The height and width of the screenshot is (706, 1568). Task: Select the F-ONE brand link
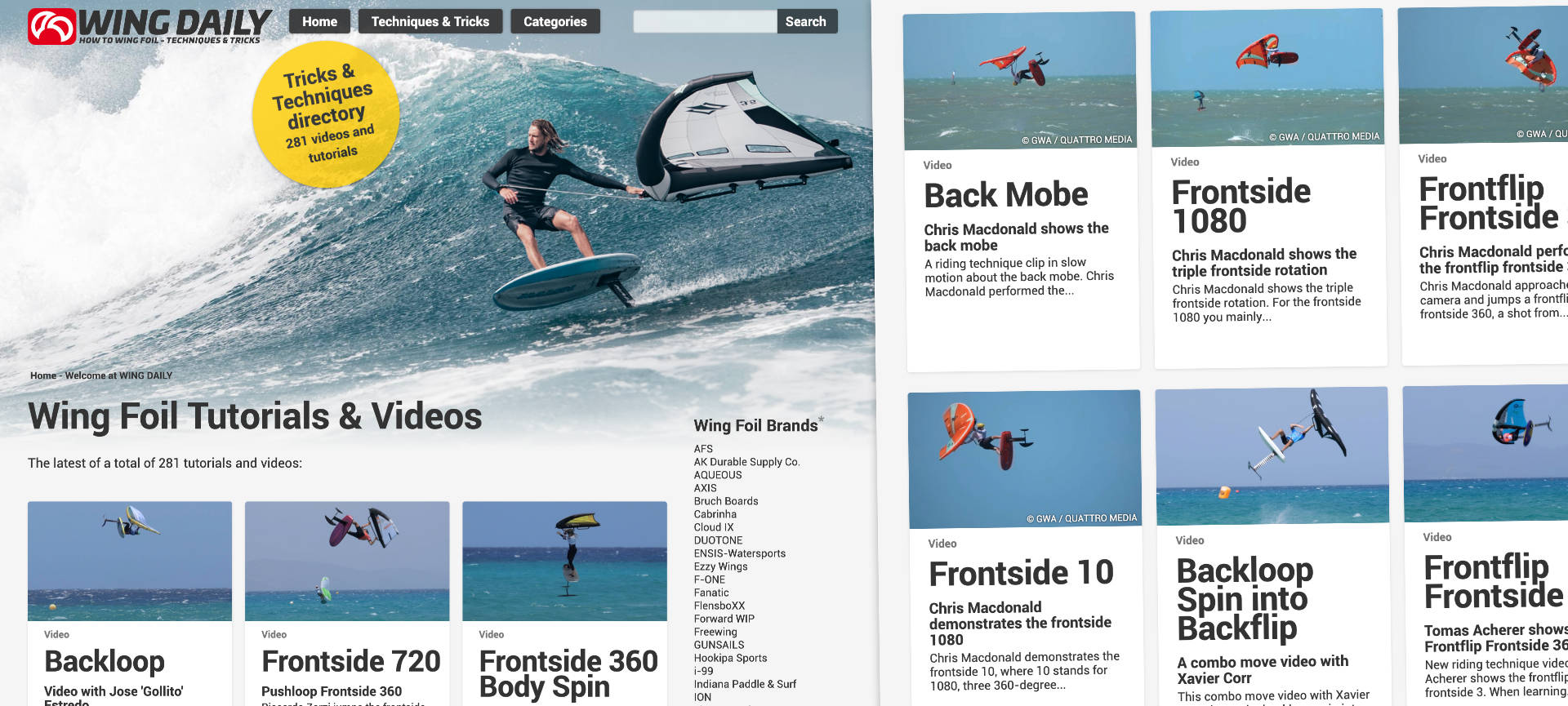710,579
